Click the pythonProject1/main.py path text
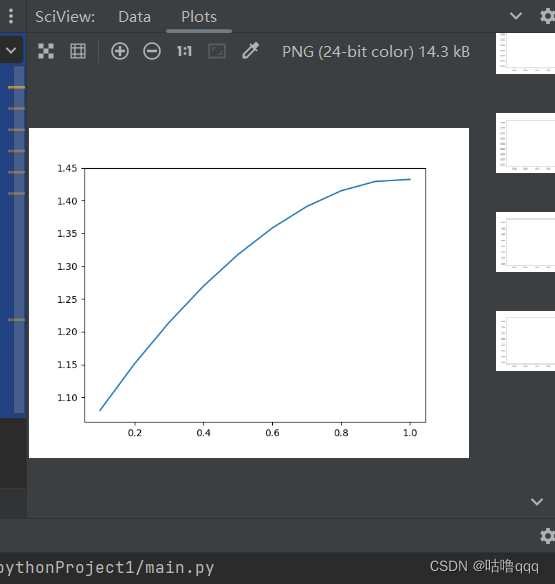This screenshot has height=584, width=555. tap(107, 568)
